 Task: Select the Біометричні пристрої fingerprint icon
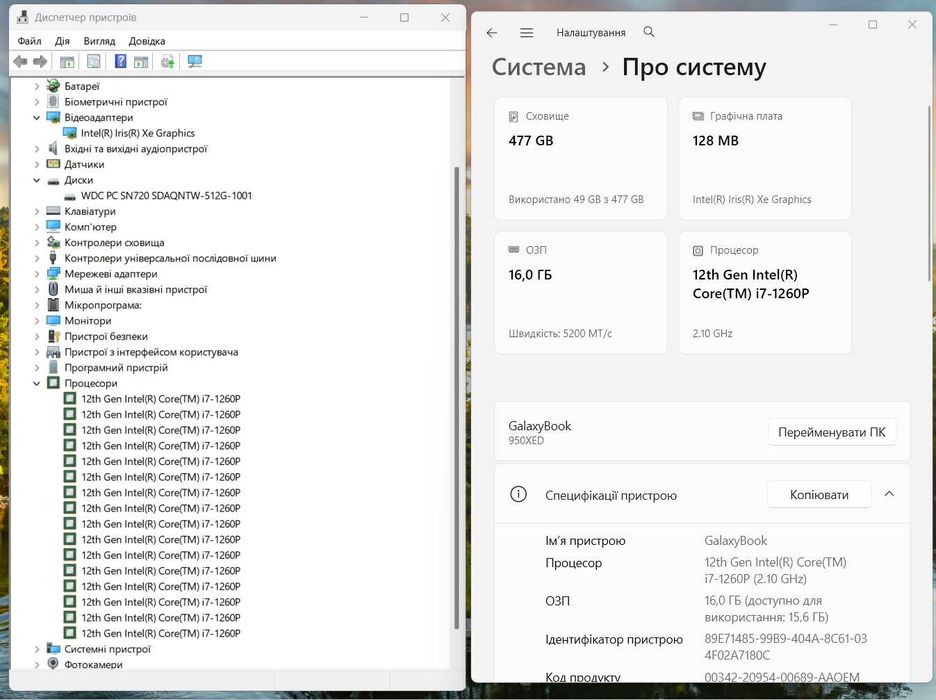(x=53, y=101)
